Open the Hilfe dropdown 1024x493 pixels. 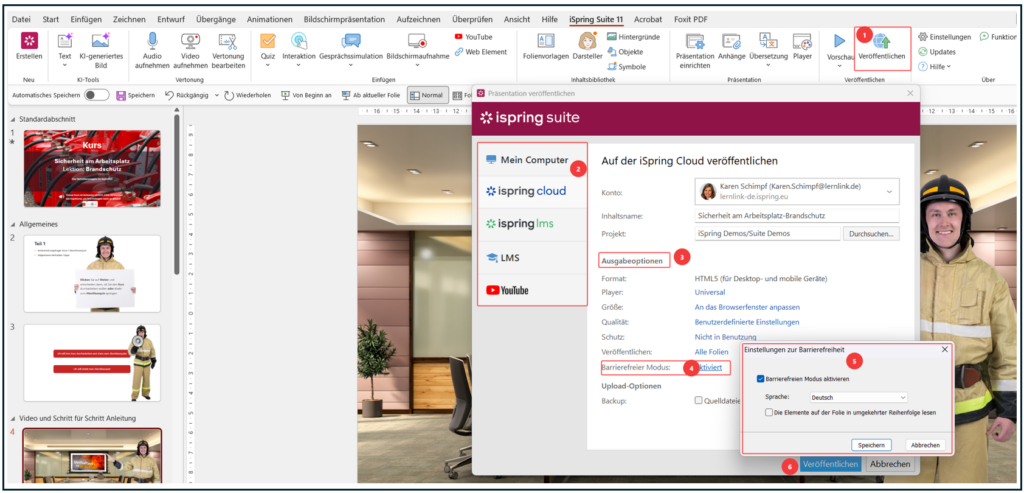tap(935, 67)
